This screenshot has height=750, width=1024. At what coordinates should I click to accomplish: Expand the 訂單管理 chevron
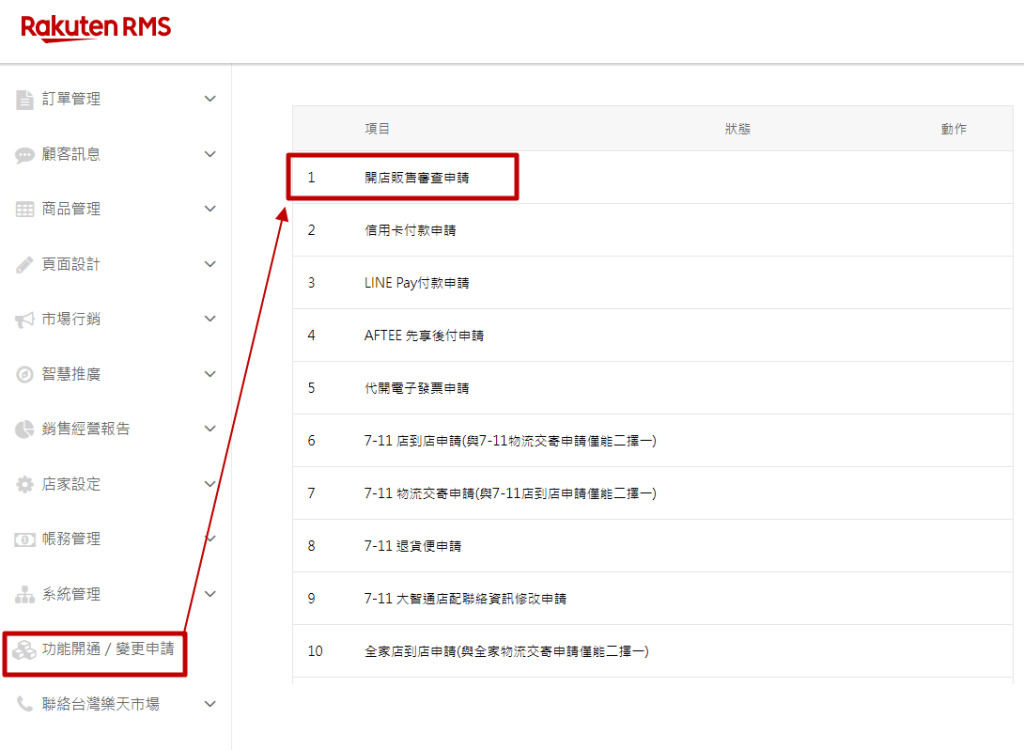coord(210,99)
